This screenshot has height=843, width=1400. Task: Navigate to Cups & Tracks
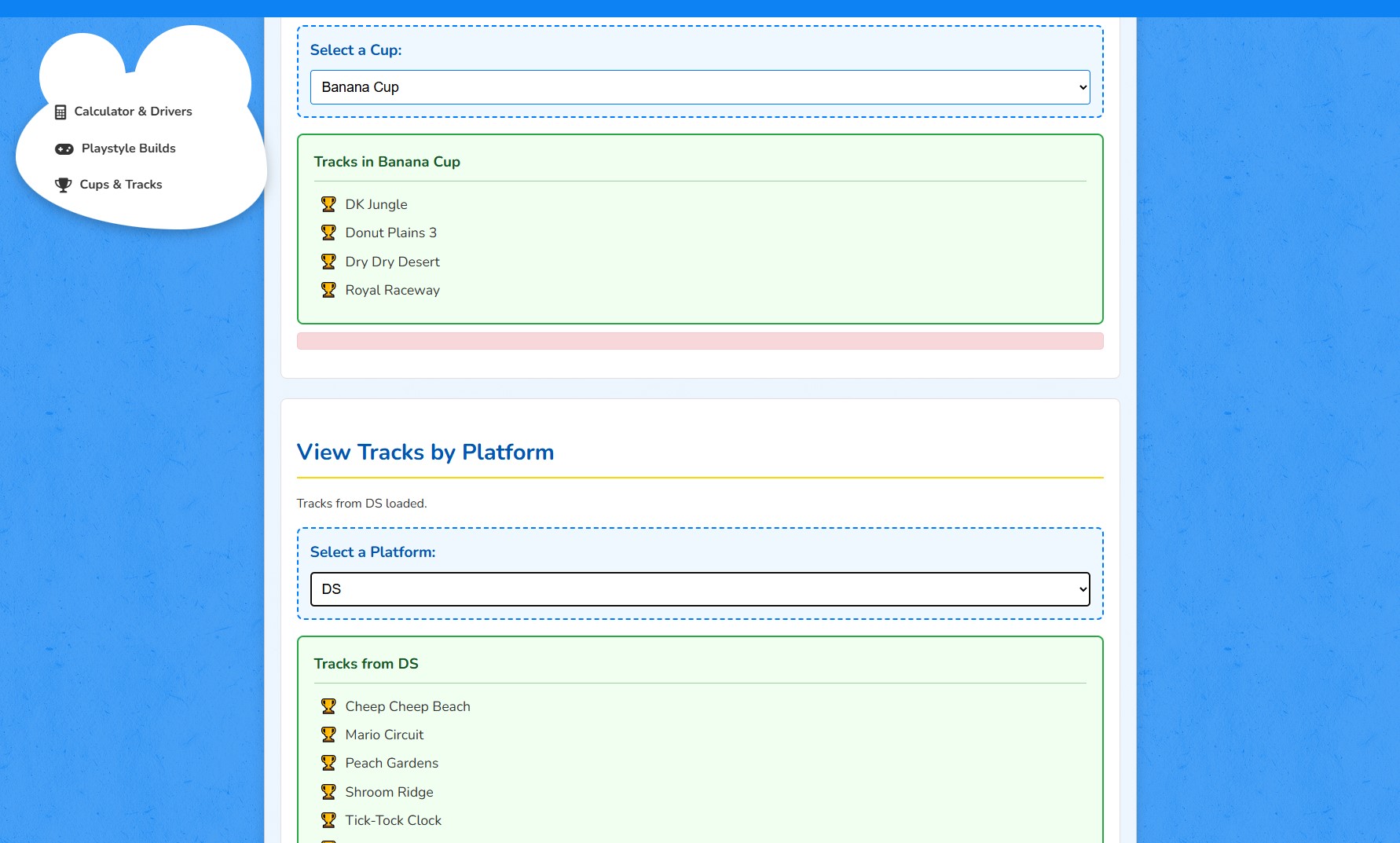point(121,185)
